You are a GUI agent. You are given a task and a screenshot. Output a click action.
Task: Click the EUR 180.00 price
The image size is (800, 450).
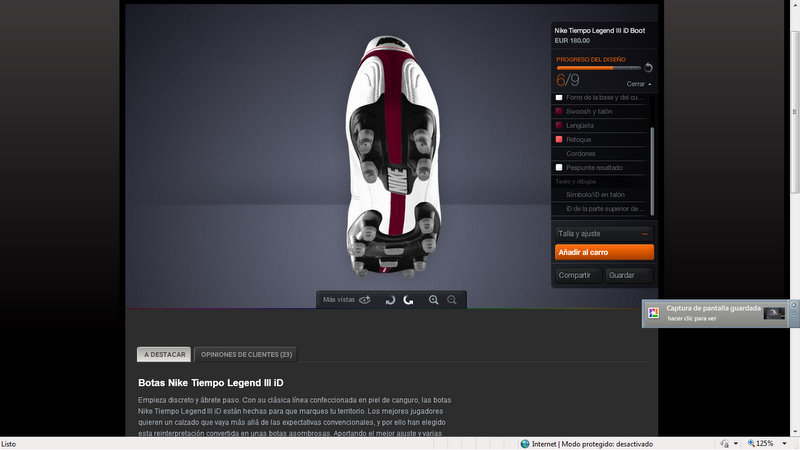(x=572, y=41)
